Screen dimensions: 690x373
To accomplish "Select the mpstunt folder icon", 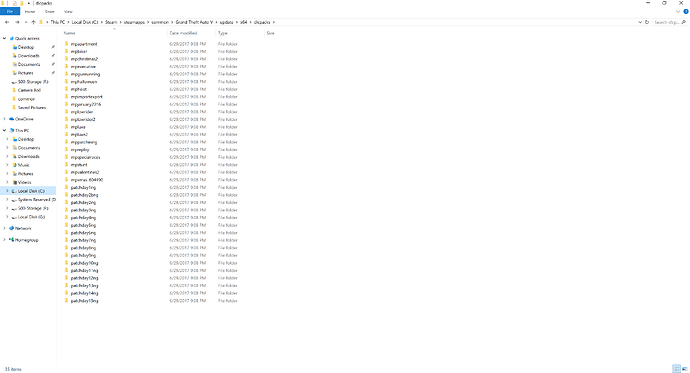I will 66,165.
